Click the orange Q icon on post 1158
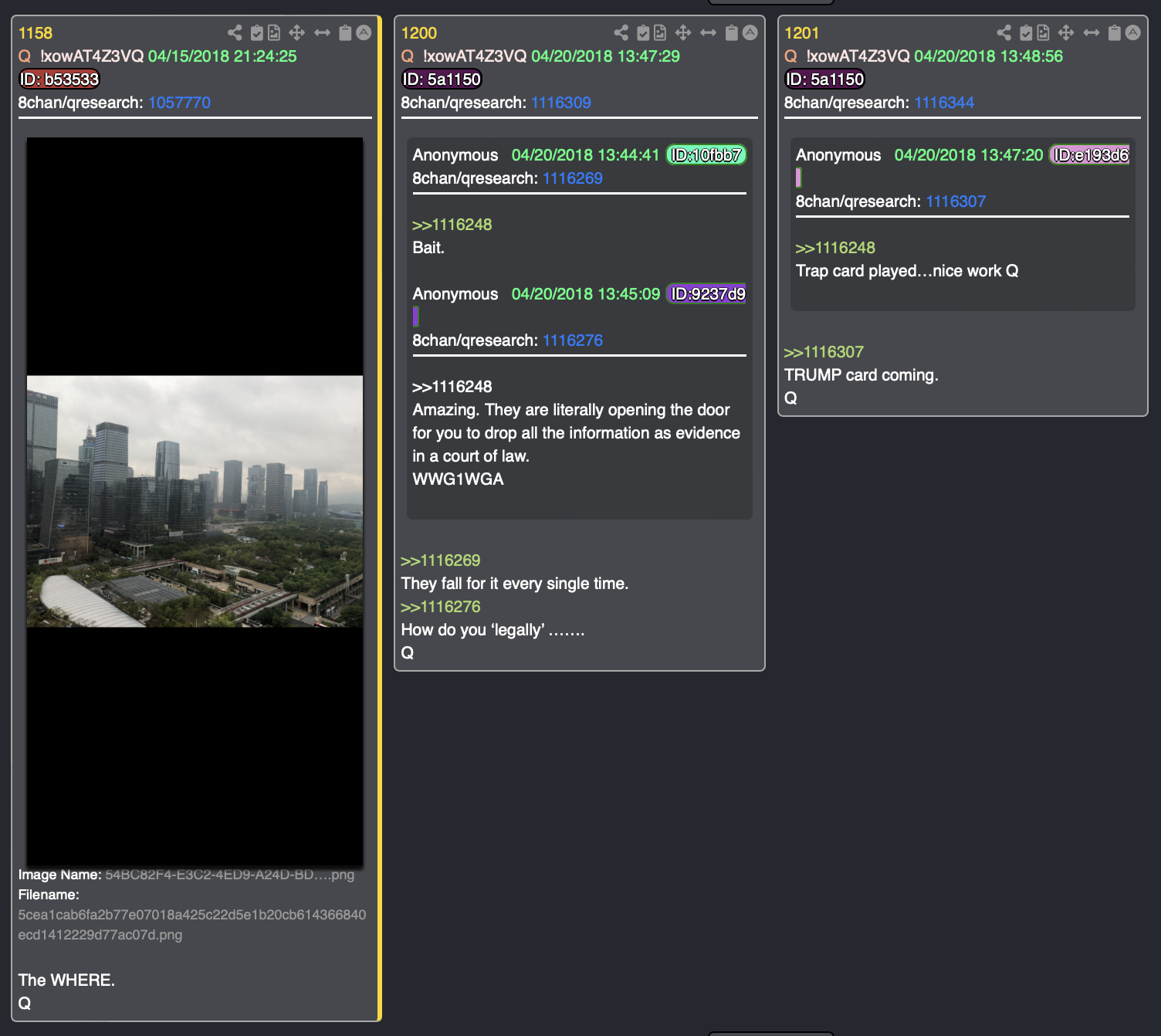 (25, 56)
